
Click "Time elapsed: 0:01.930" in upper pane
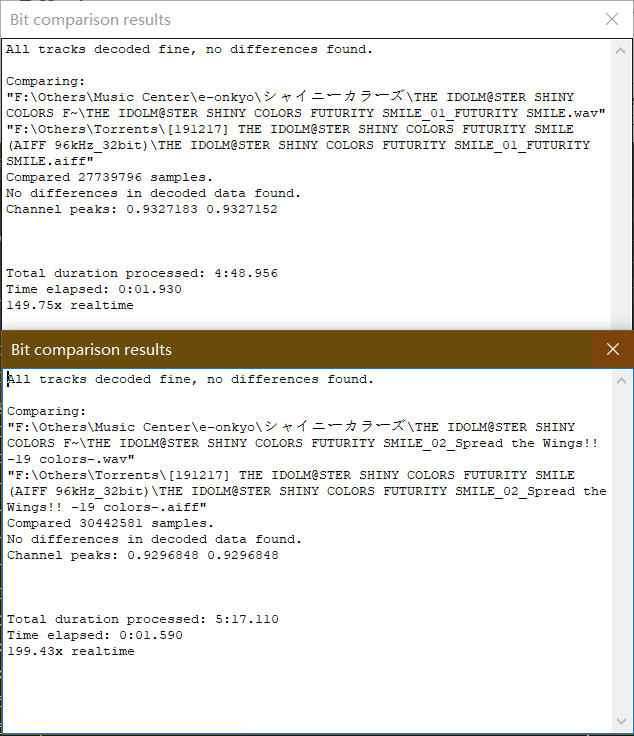point(93,289)
